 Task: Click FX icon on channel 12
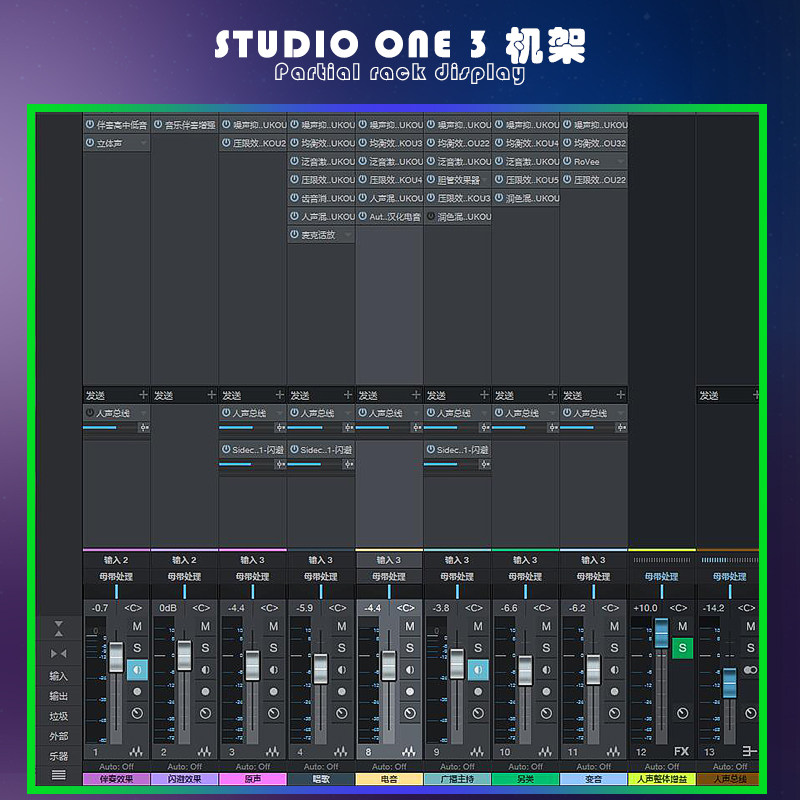pyautogui.click(x=681, y=752)
